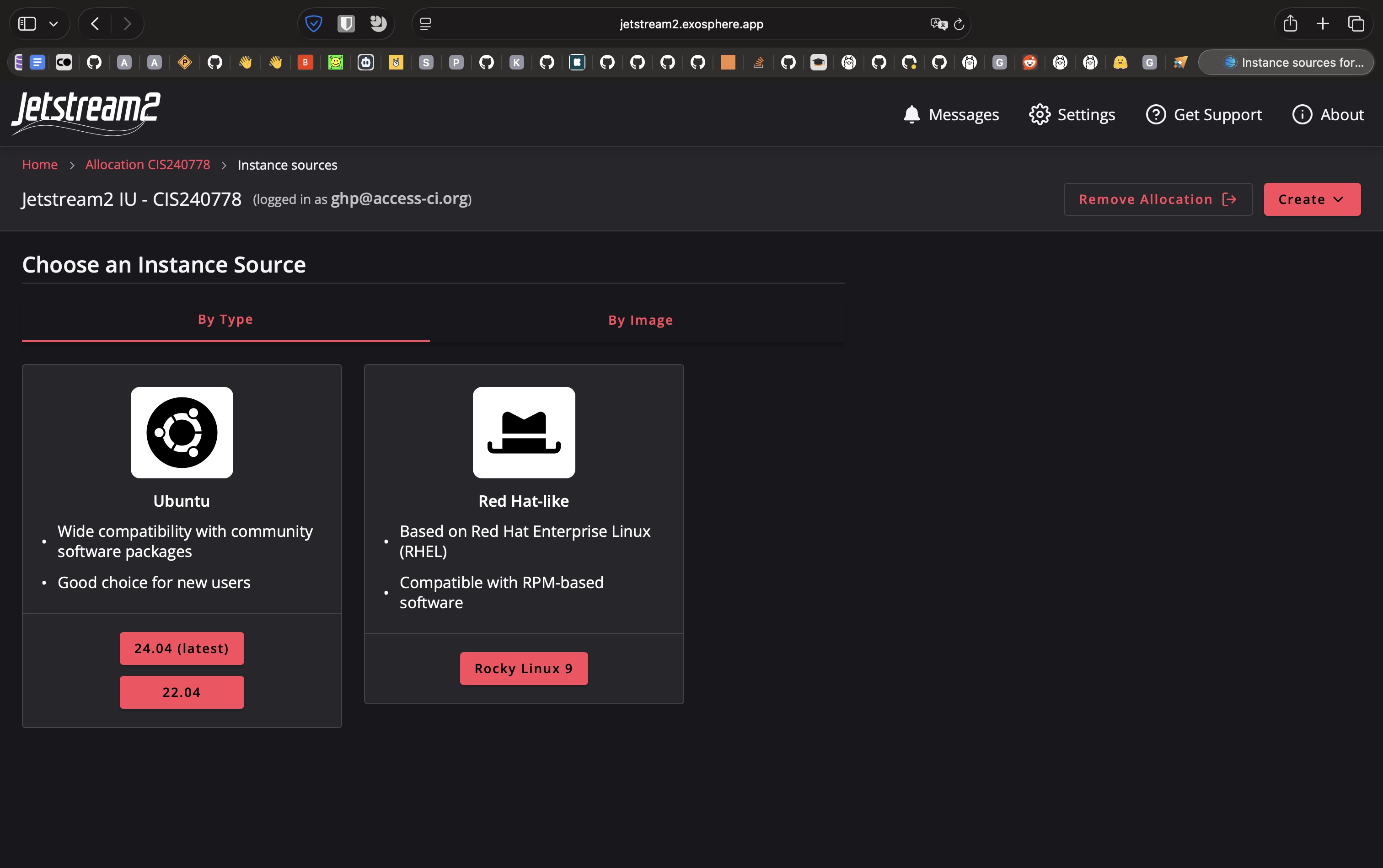Open the orange diamond P bookmark
This screenshot has width=1383, height=868.
point(185,62)
